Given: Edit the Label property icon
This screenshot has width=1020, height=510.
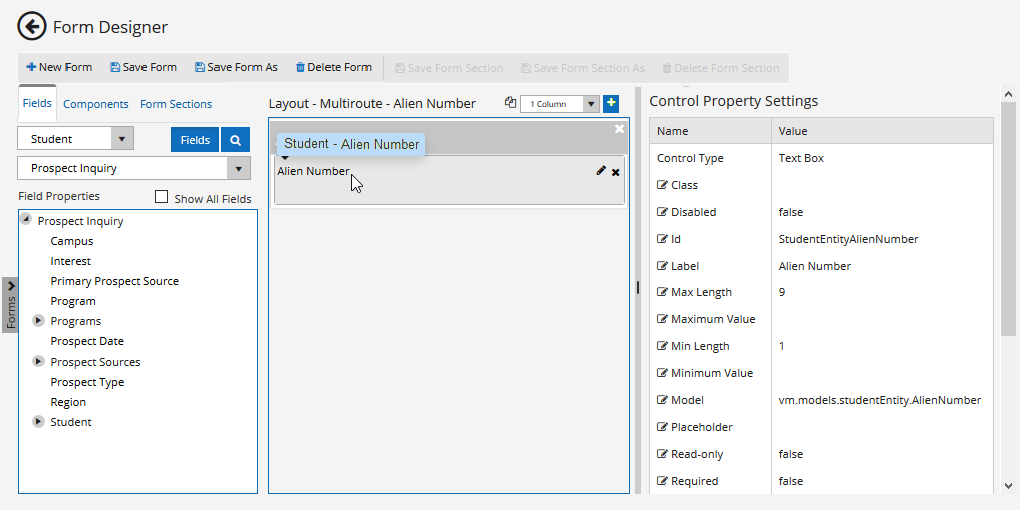Looking at the screenshot, I should 662,266.
